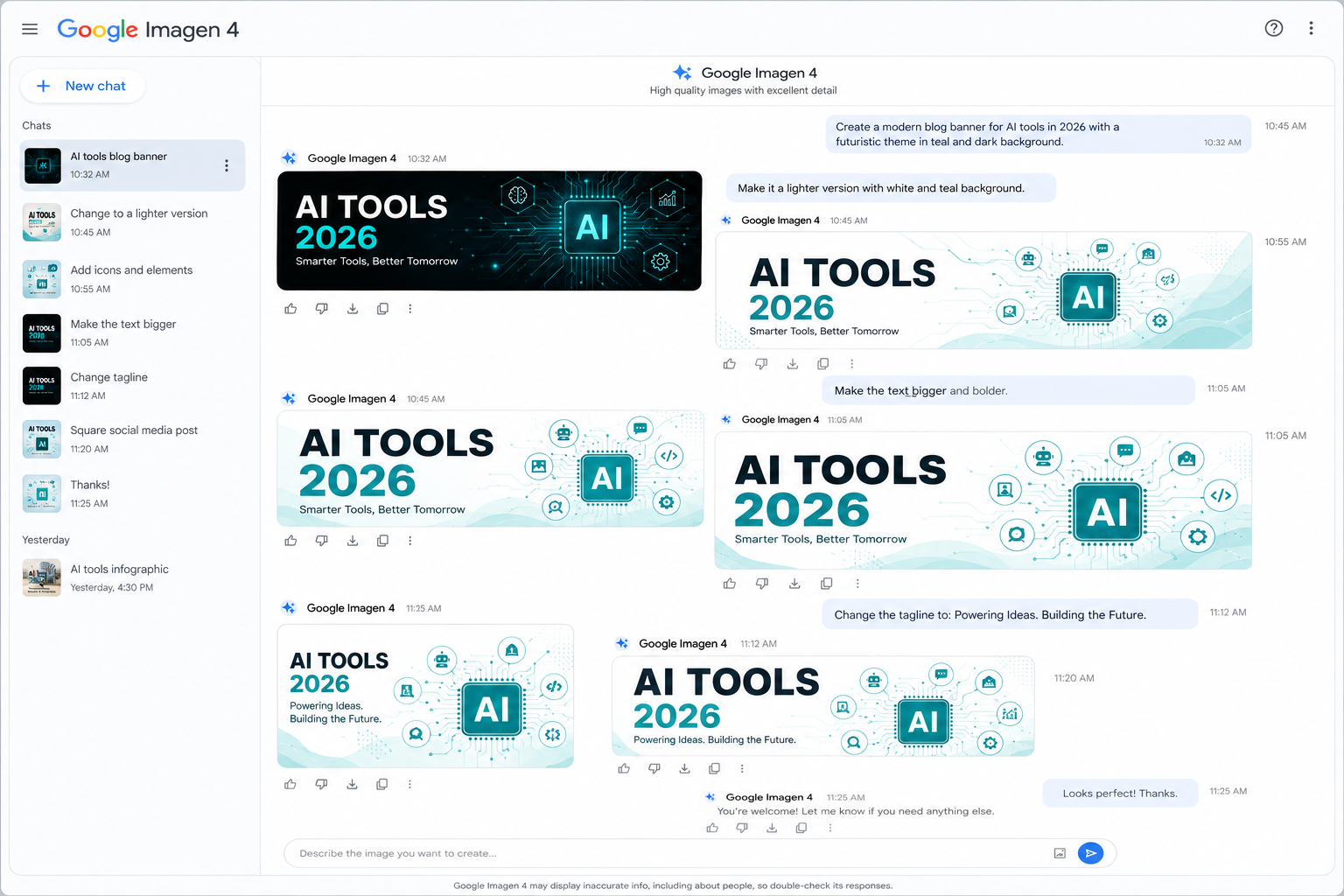Like the "You're welcome!" reply
Image resolution: width=1344 pixels, height=896 pixels.
(x=712, y=828)
